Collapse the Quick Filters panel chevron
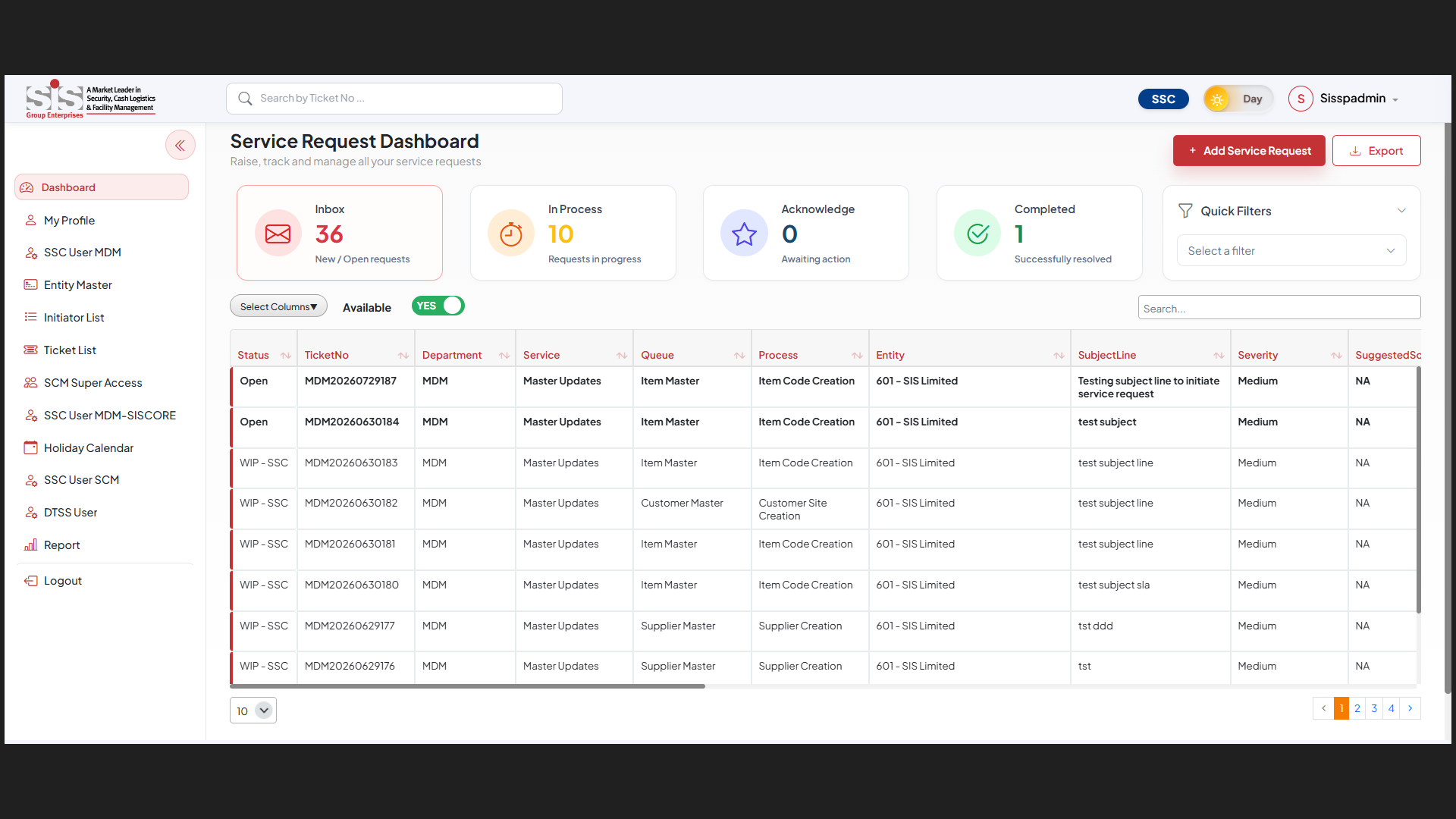1456x819 pixels. [1401, 211]
